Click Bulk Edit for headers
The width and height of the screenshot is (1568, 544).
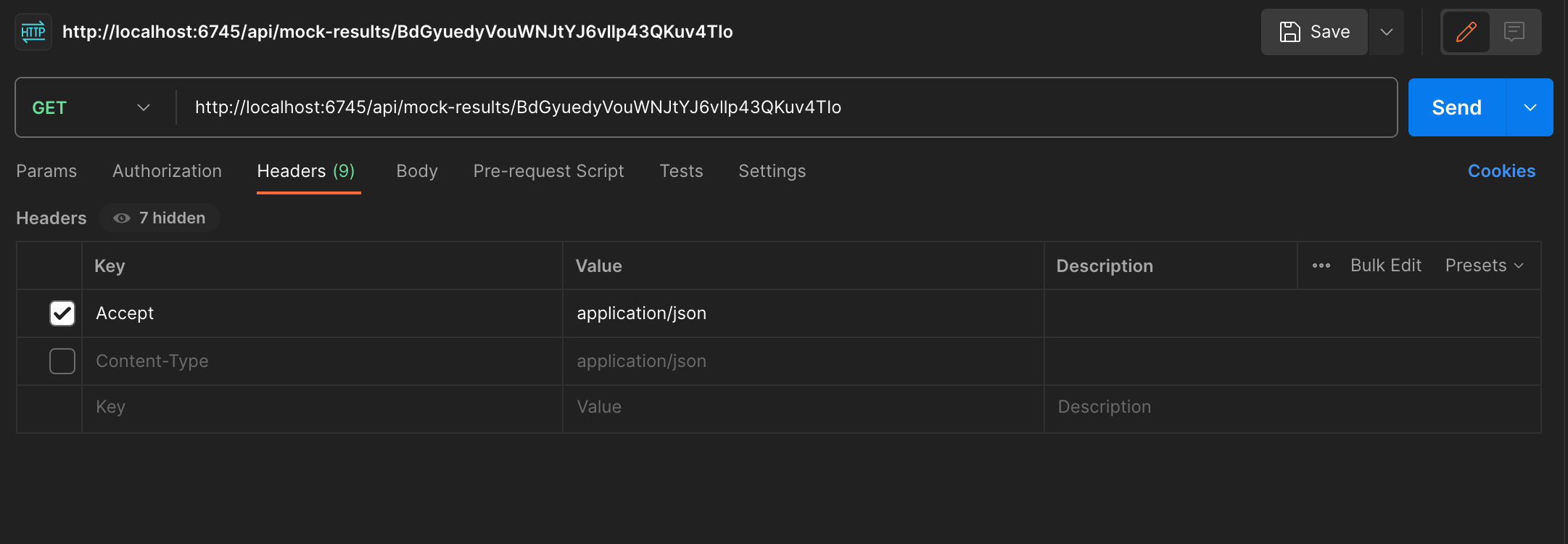1385,265
